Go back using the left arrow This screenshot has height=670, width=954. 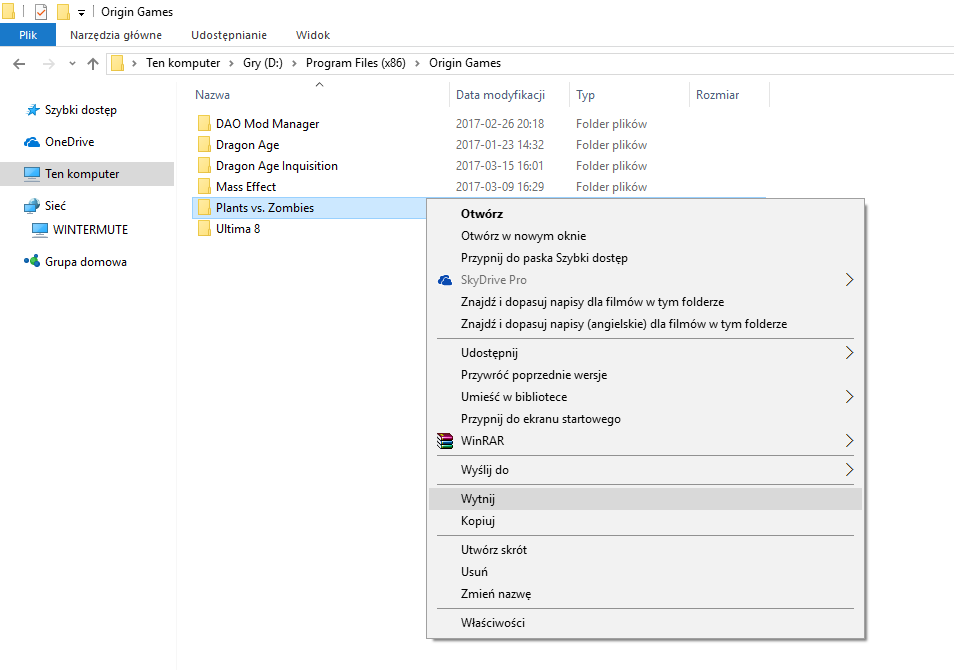[19, 63]
